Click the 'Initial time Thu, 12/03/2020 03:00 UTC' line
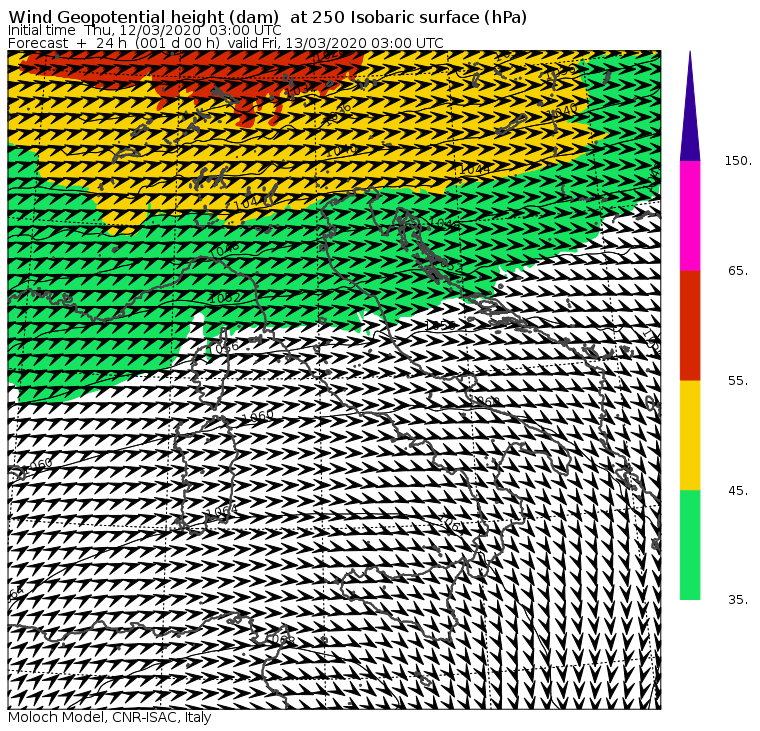This screenshot has height=731, width=760. [144, 30]
